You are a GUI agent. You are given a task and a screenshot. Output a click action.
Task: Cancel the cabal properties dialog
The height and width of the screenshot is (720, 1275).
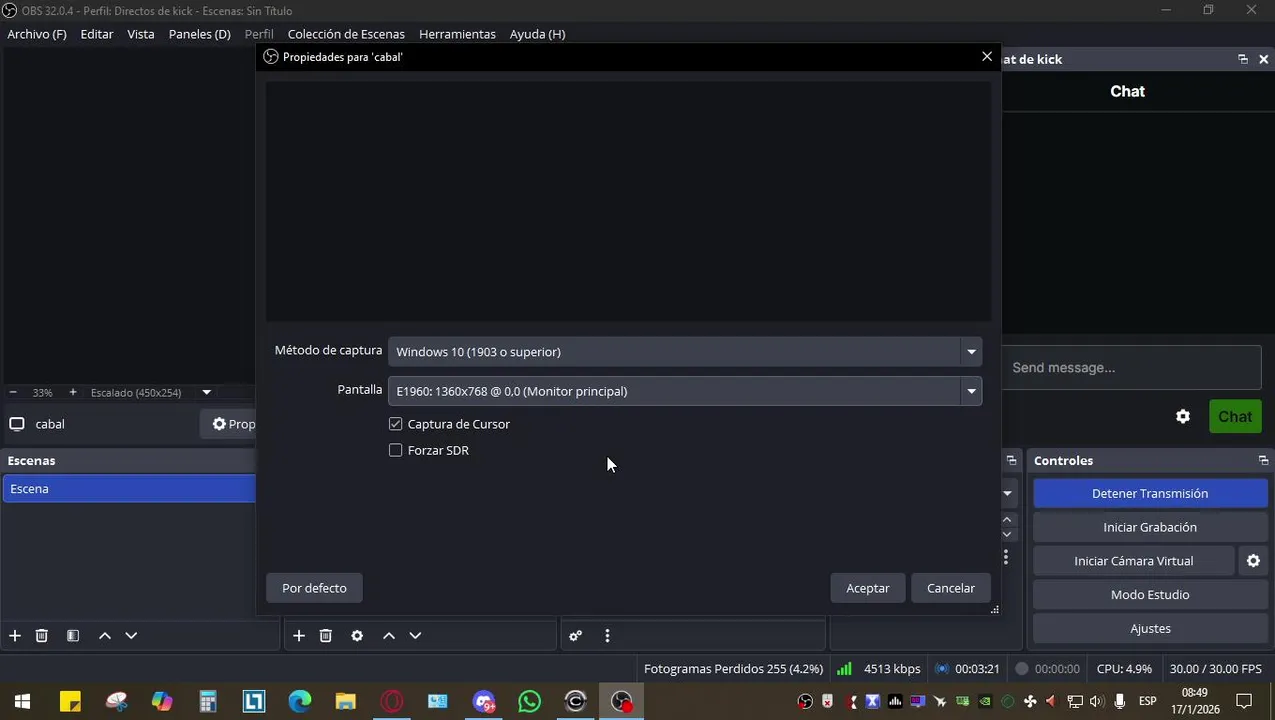point(951,588)
